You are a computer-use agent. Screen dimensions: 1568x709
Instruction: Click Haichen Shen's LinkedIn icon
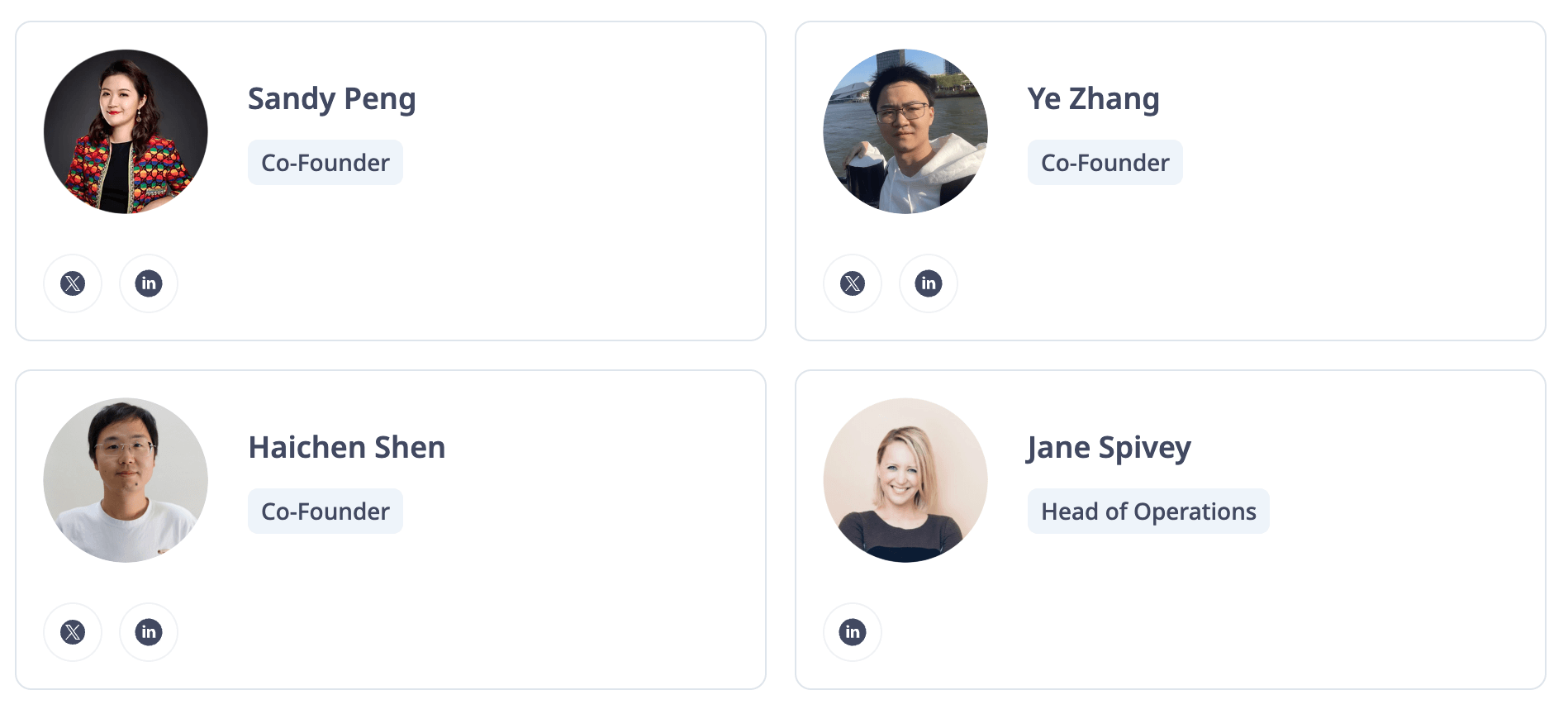pos(149,632)
